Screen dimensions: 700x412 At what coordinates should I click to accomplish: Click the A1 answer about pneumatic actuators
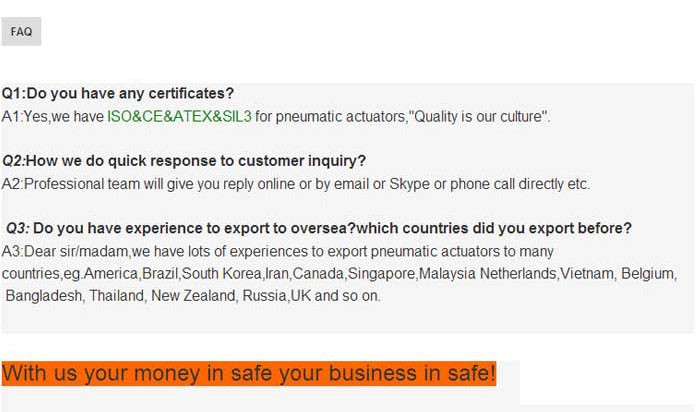pyautogui.click(x=276, y=117)
